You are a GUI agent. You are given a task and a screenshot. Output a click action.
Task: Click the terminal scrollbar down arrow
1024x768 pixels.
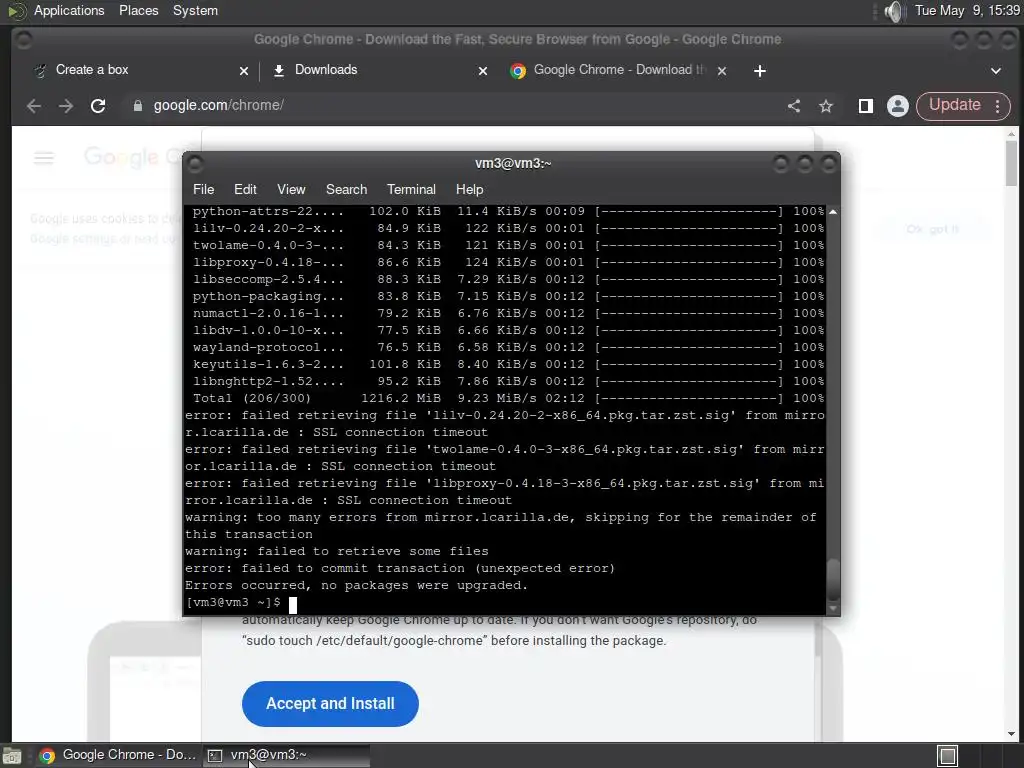[x=833, y=609]
